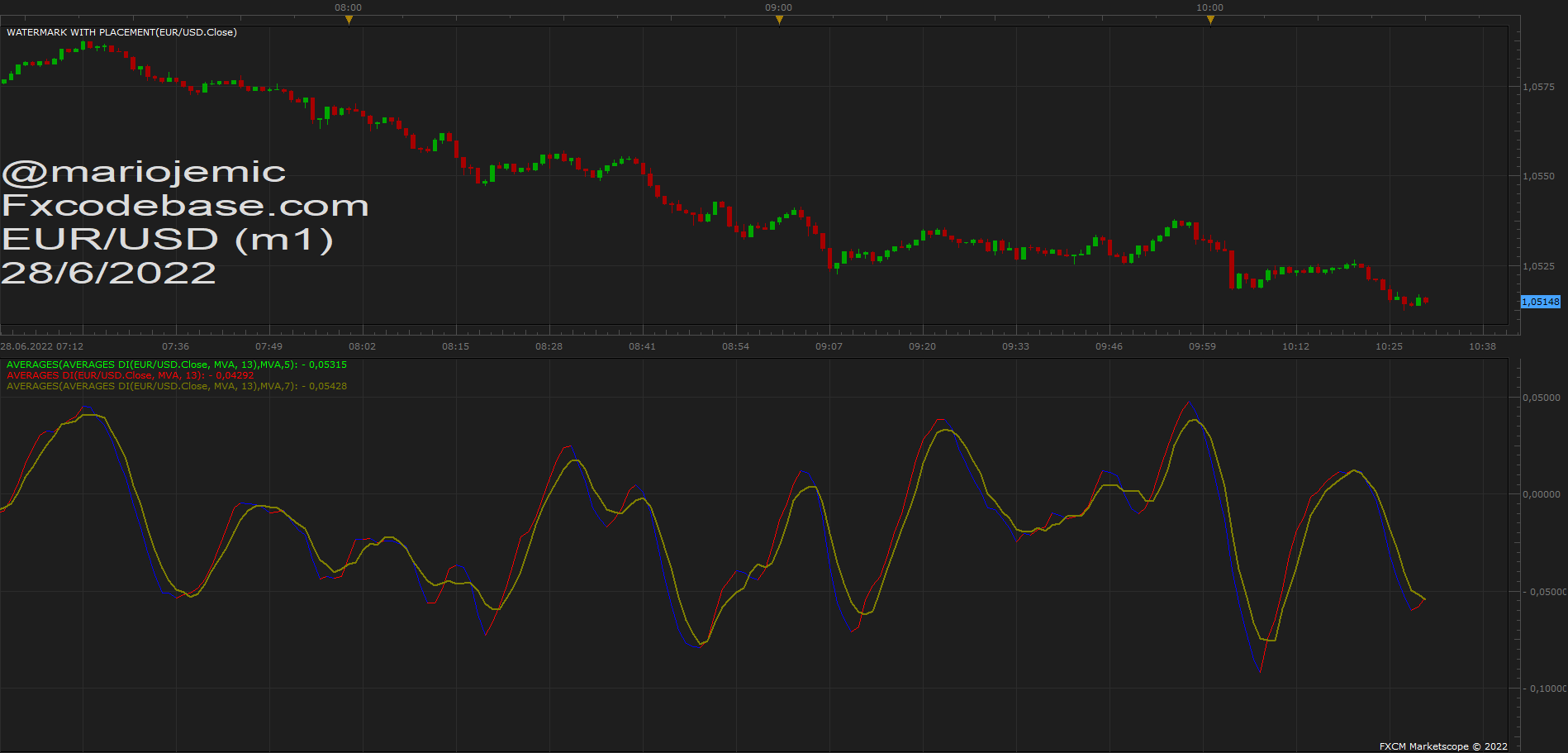
Task: Click the 1,0525 price axis label
Action: (1538, 266)
